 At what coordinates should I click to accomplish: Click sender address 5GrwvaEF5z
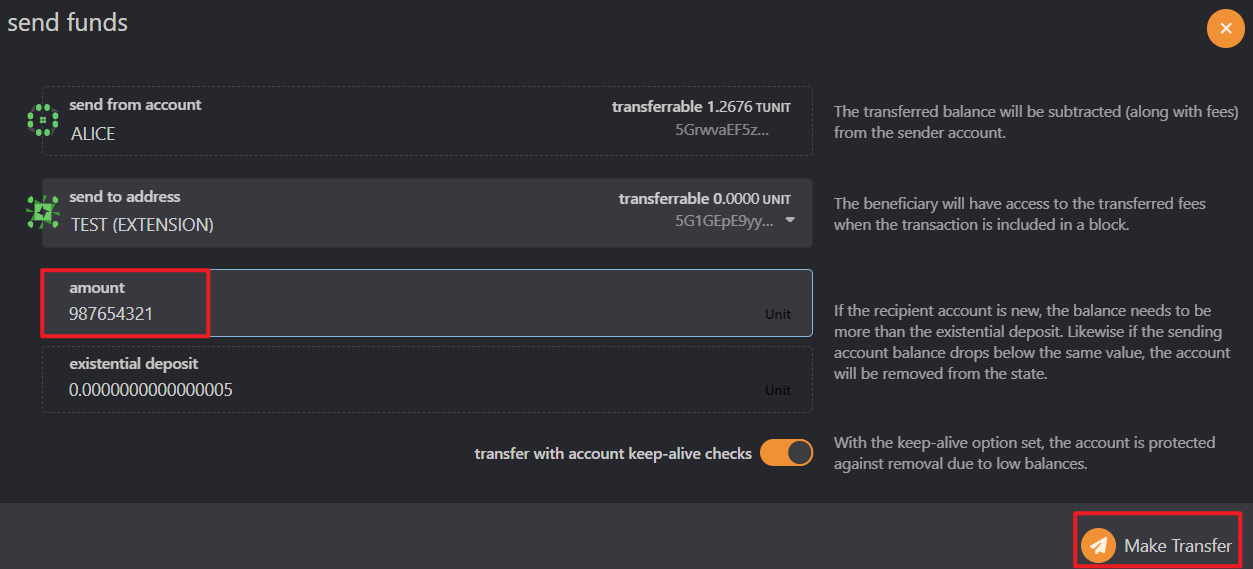point(722,129)
